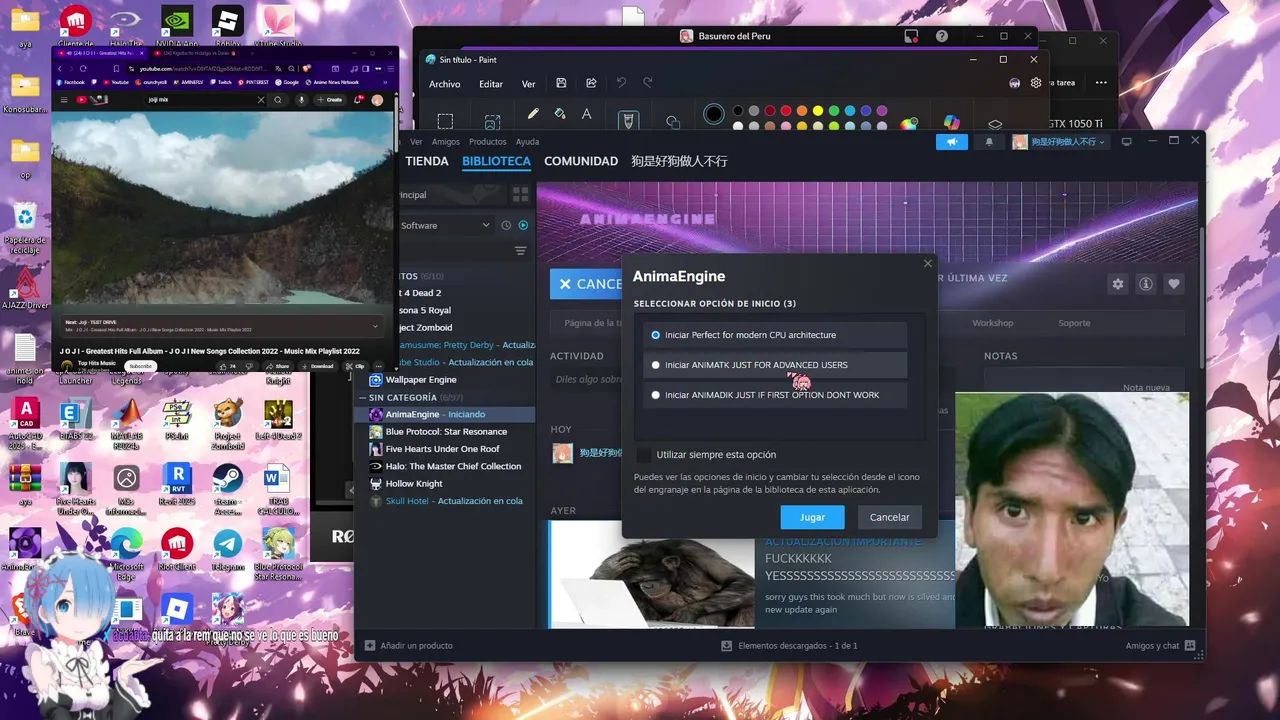The width and height of the screenshot is (1280, 720).
Task: Open the Workshop tab on game page
Action: 993,323
